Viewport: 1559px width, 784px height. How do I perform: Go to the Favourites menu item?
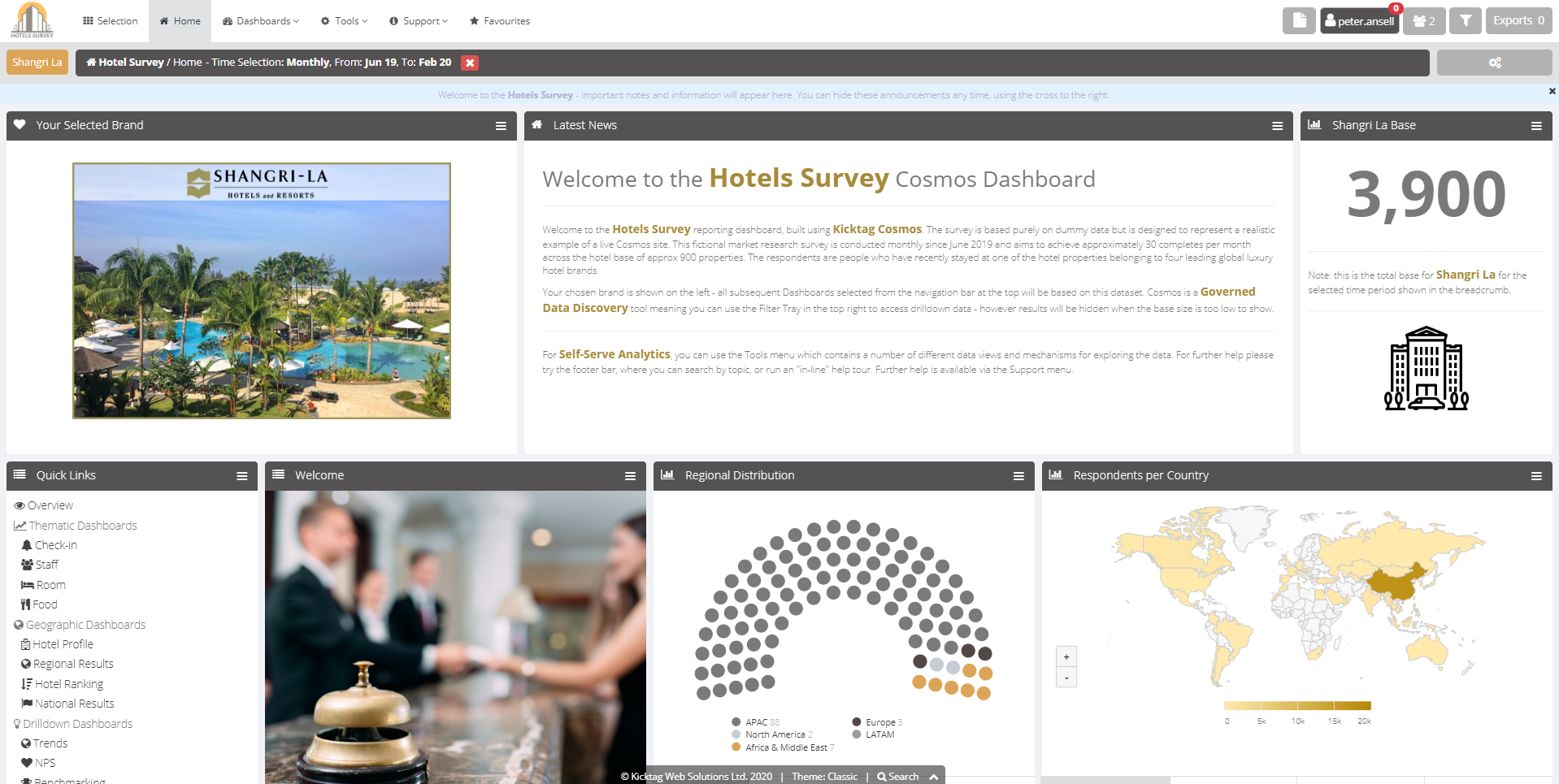(x=500, y=21)
